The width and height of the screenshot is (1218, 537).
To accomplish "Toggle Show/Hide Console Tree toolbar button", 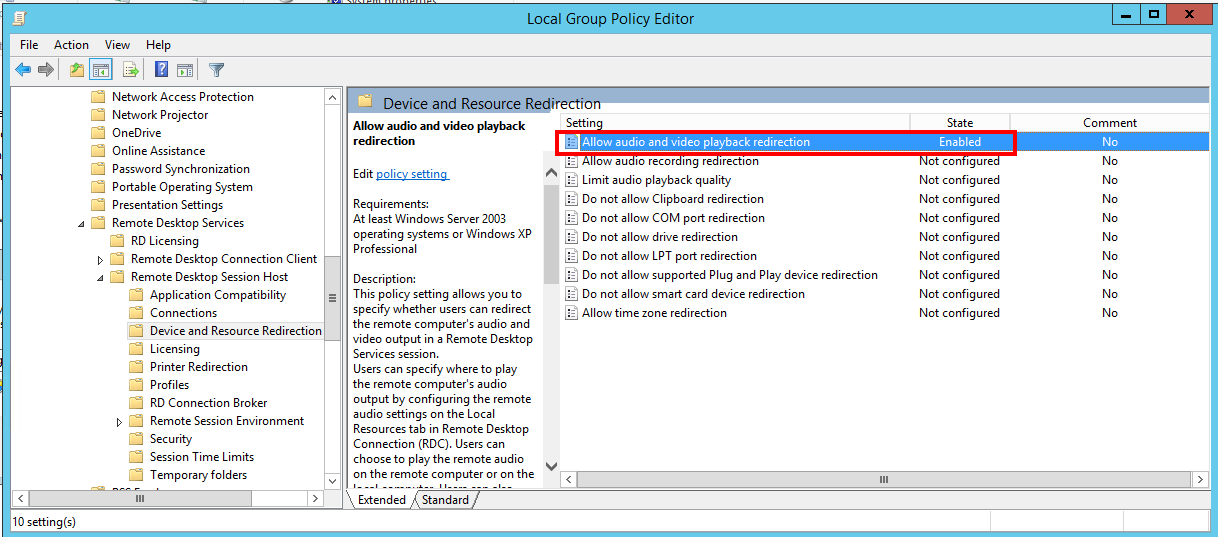I will [100, 70].
